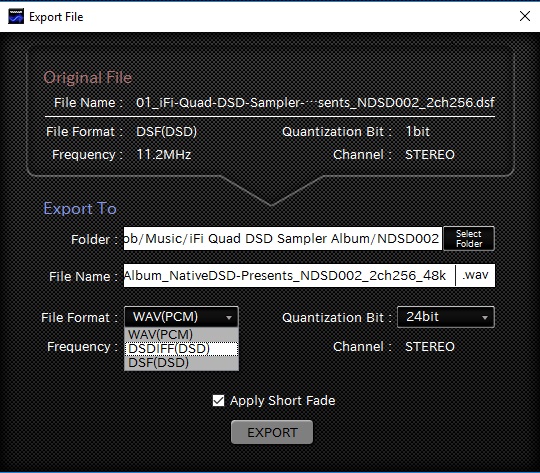
Task: Choose DSDIFF(DSD) from format list
Action: point(181,349)
